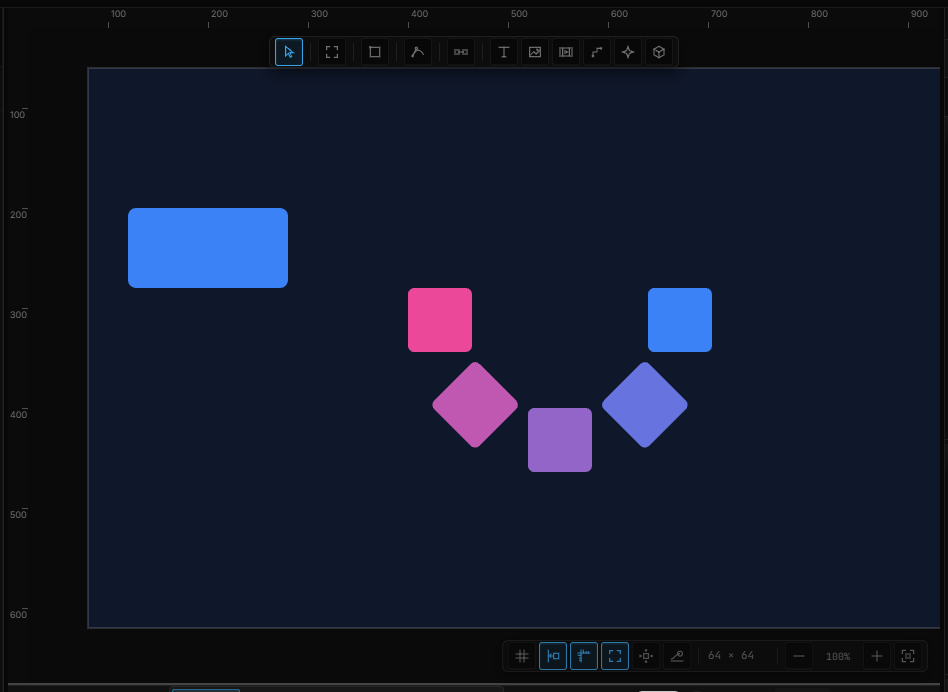Select the magenta diamond shape

(475, 405)
